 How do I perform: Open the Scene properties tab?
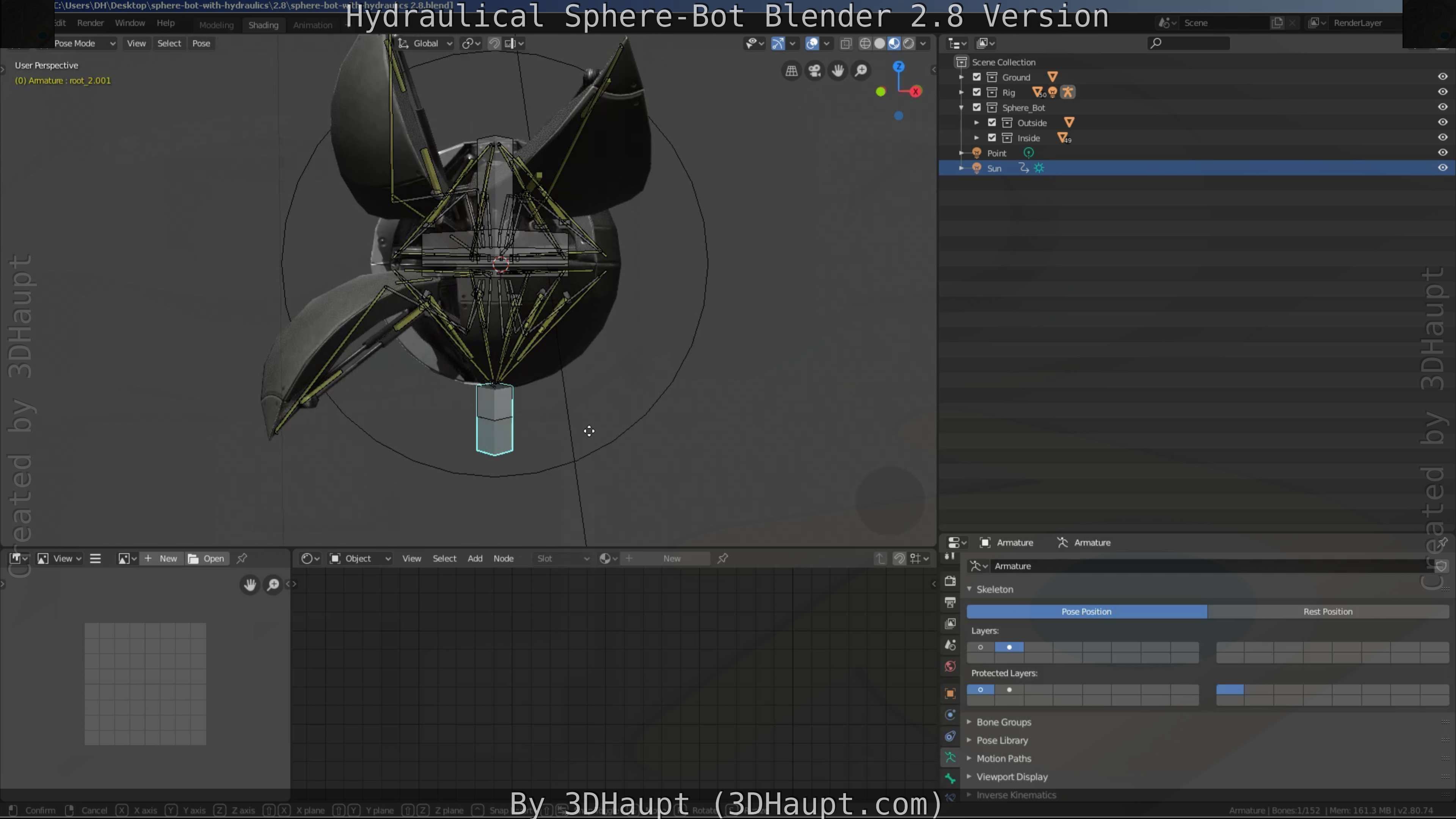[x=950, y=645]
